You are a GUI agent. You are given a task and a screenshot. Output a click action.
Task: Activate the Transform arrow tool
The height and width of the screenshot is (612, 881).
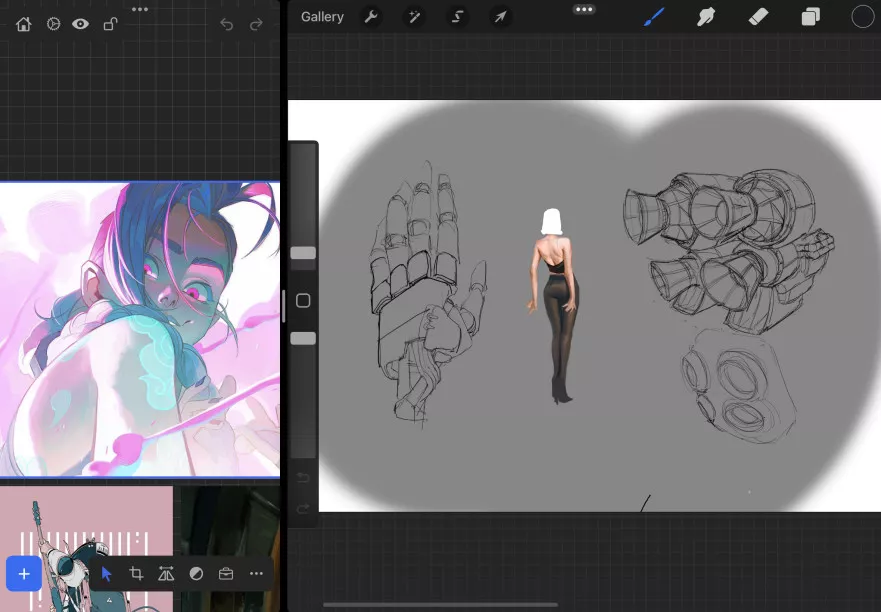point(500,17)
